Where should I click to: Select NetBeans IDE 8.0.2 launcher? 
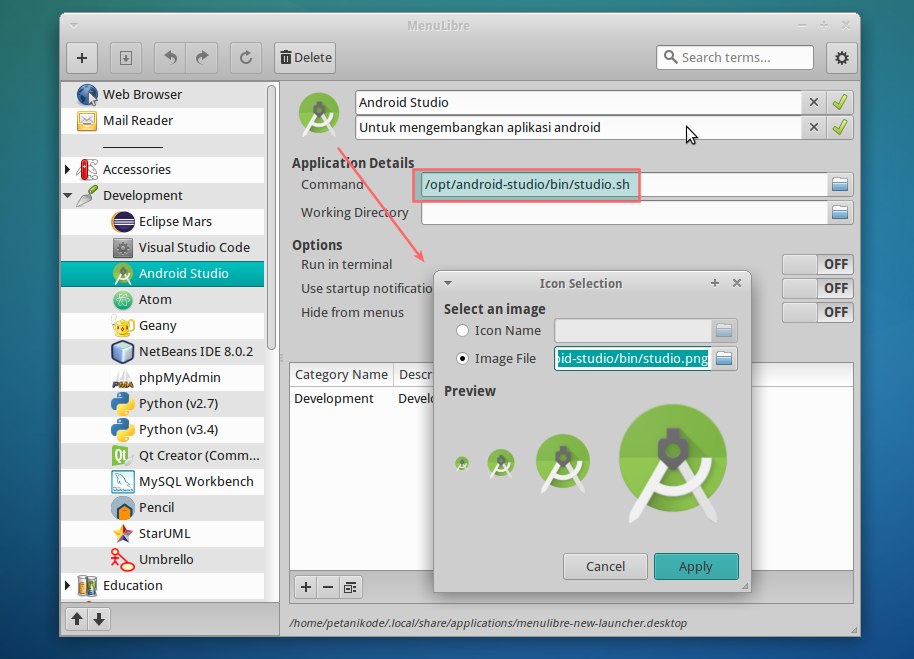[163, 351]
